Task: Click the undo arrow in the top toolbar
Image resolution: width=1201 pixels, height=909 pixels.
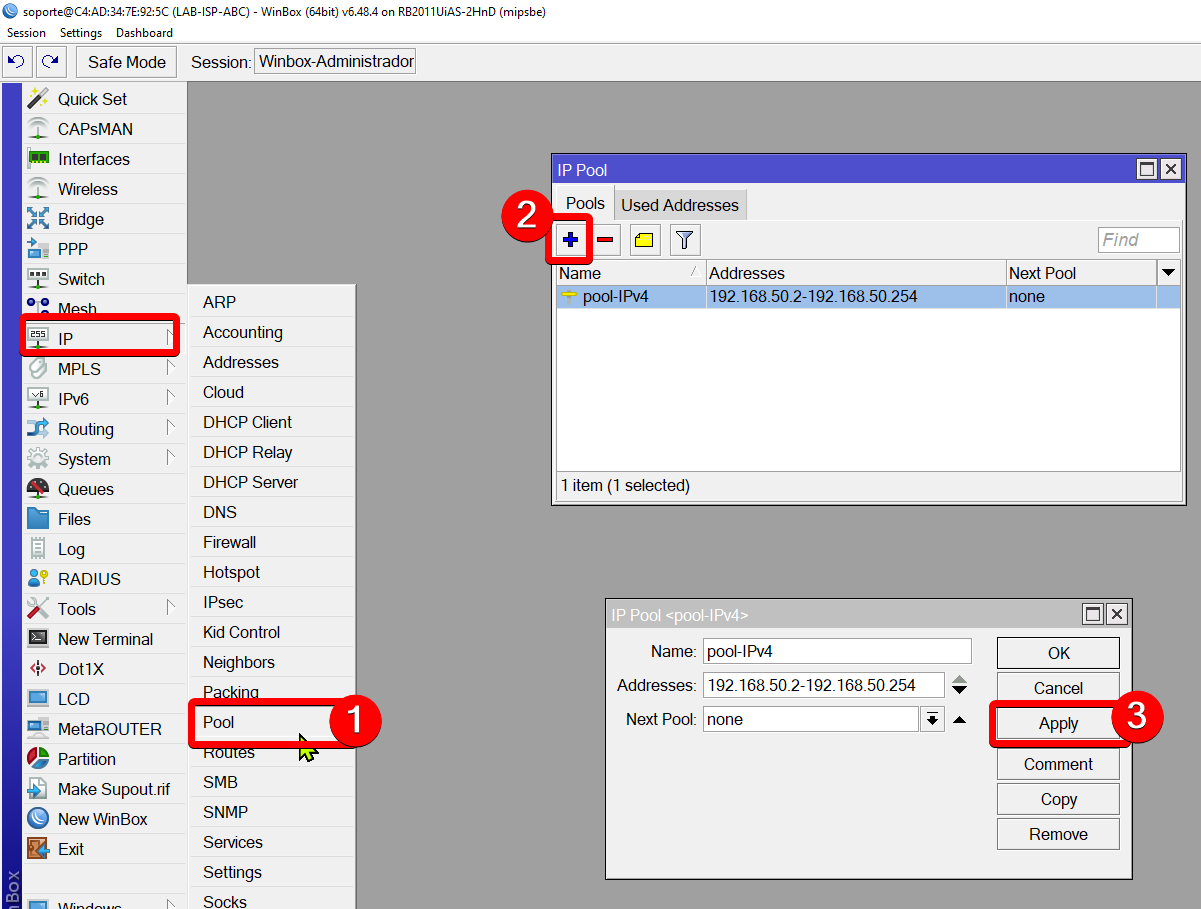Action: point(17,61)
